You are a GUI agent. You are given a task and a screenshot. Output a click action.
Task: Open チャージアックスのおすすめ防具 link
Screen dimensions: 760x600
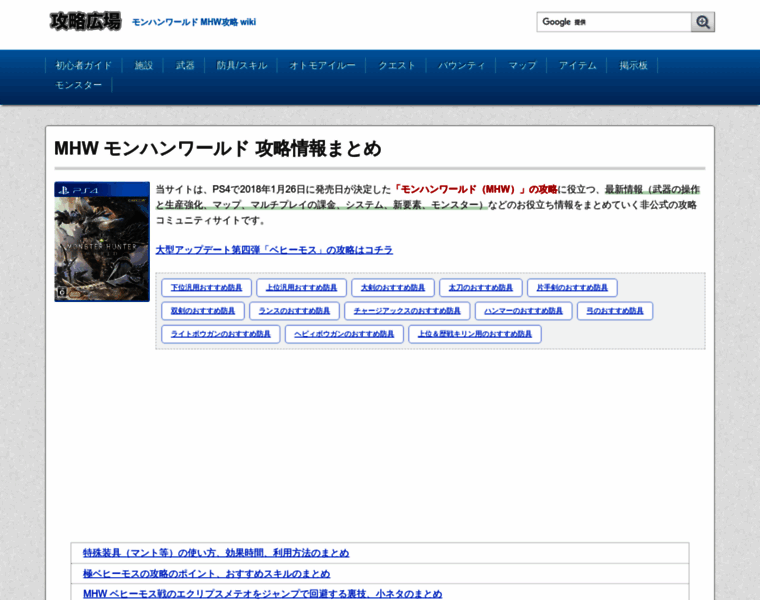(407, 311)
